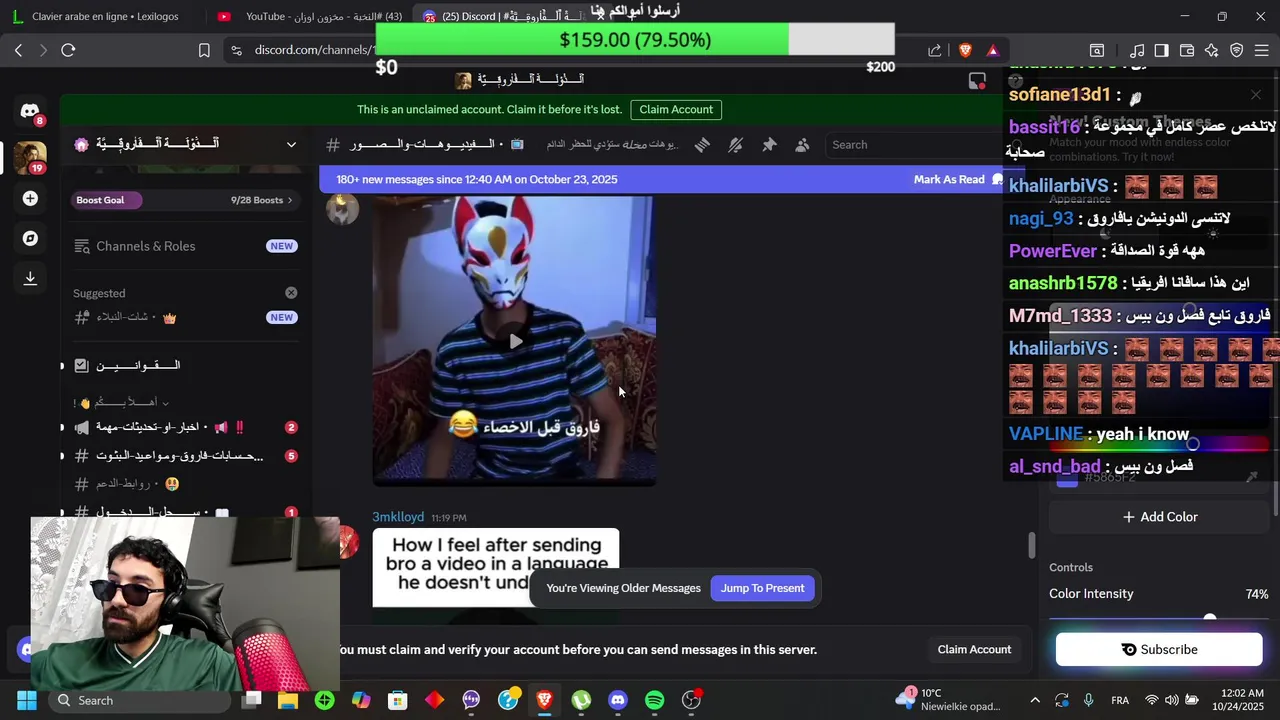Open the Discover servers compass icon
The width and height of the screenshot is (1280, 720).
click(x=30, y=238)
